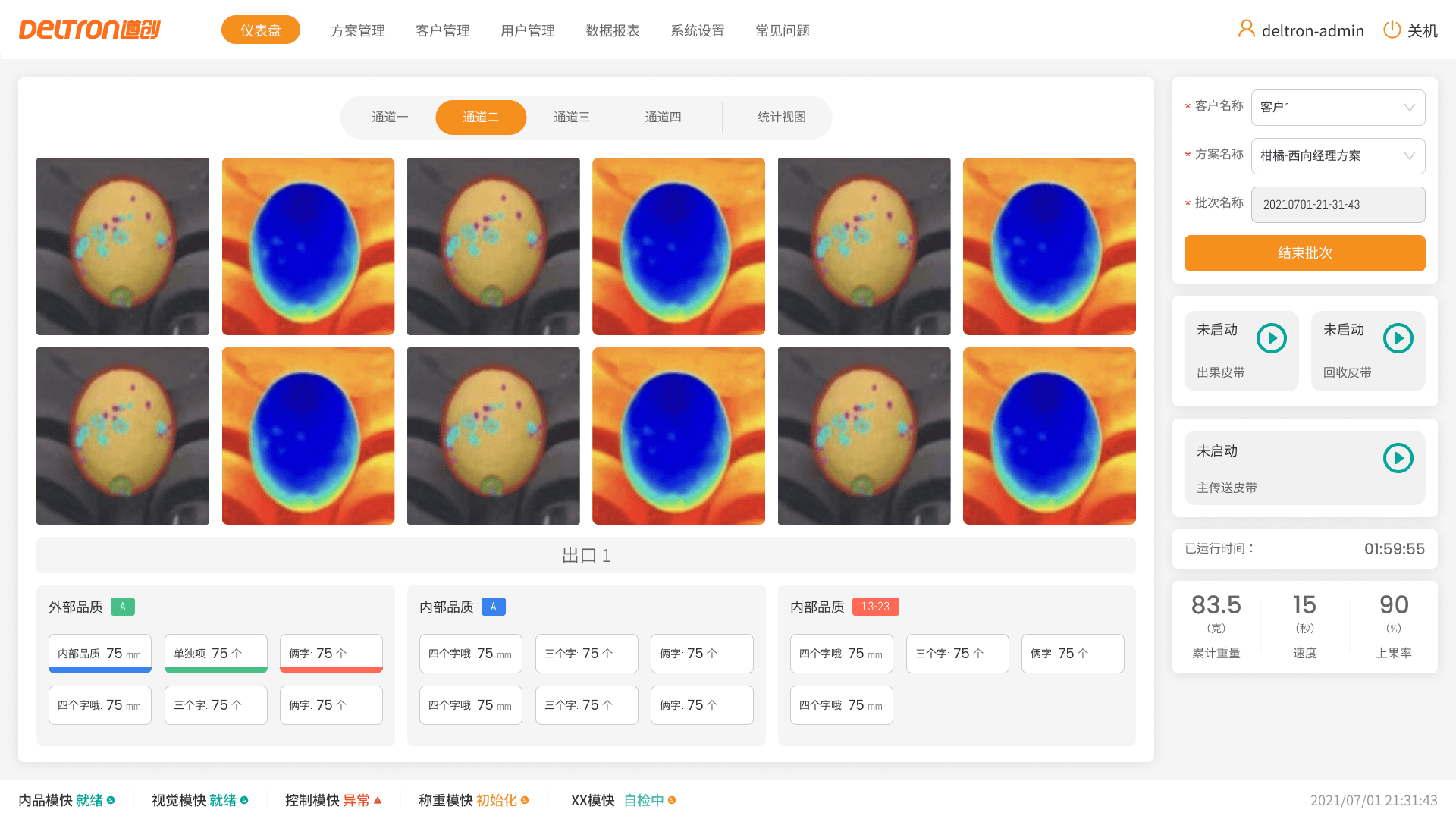Viewport: 1456px width, 819px height.
Task: Click the 关机 power icon
Action: [x=1392, y=30]
